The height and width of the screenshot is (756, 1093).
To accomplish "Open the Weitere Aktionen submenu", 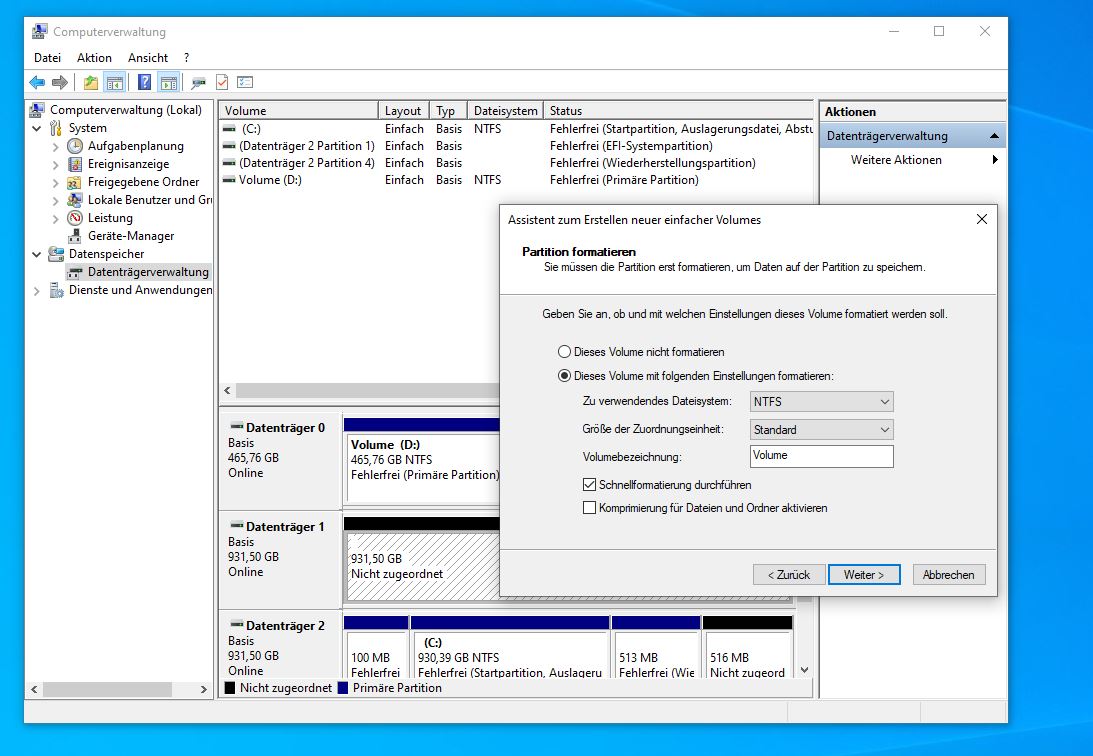I will pos(912,160).
